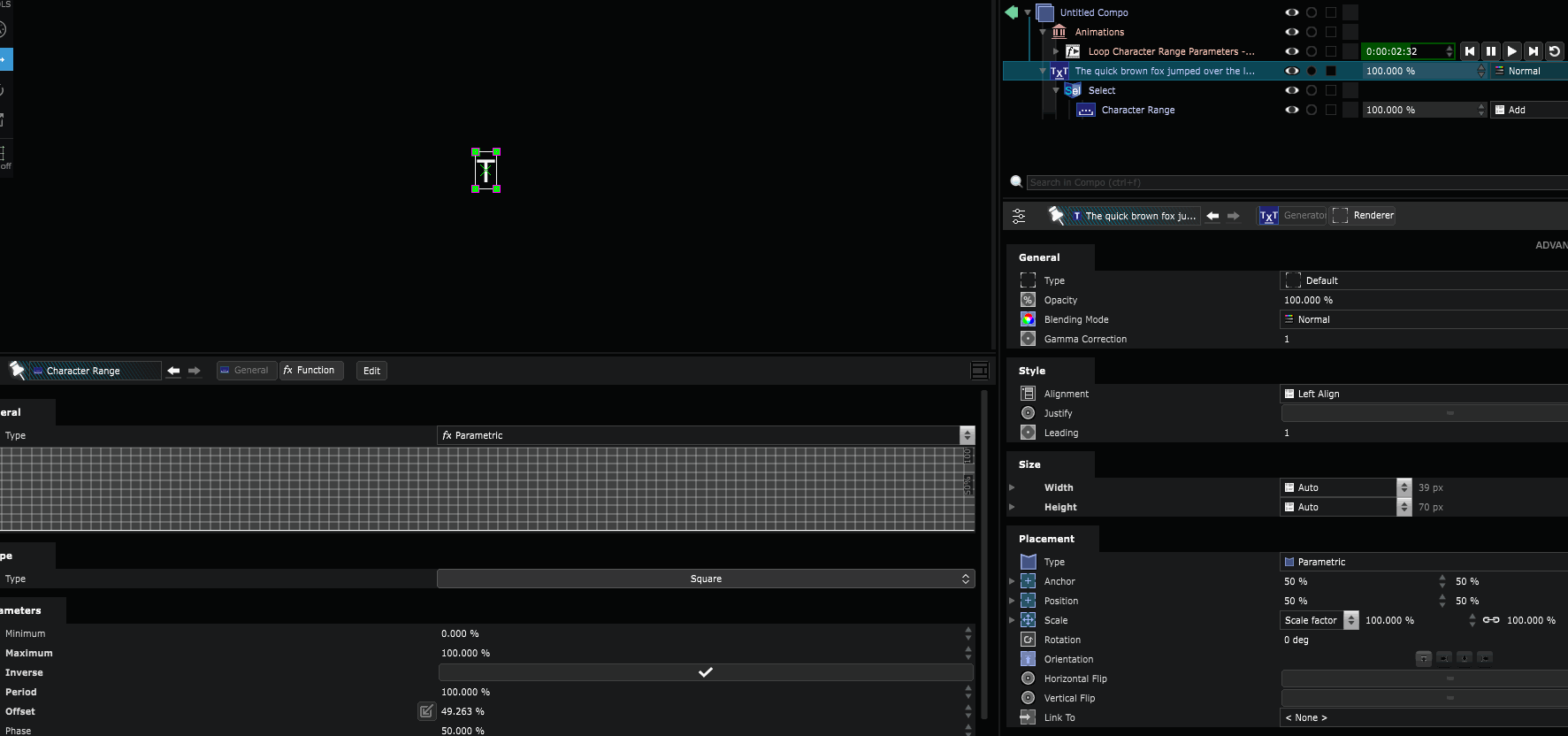Switch to the Function tab
This screenshot has width=1568, height=736.
click(x=310, y=371)
